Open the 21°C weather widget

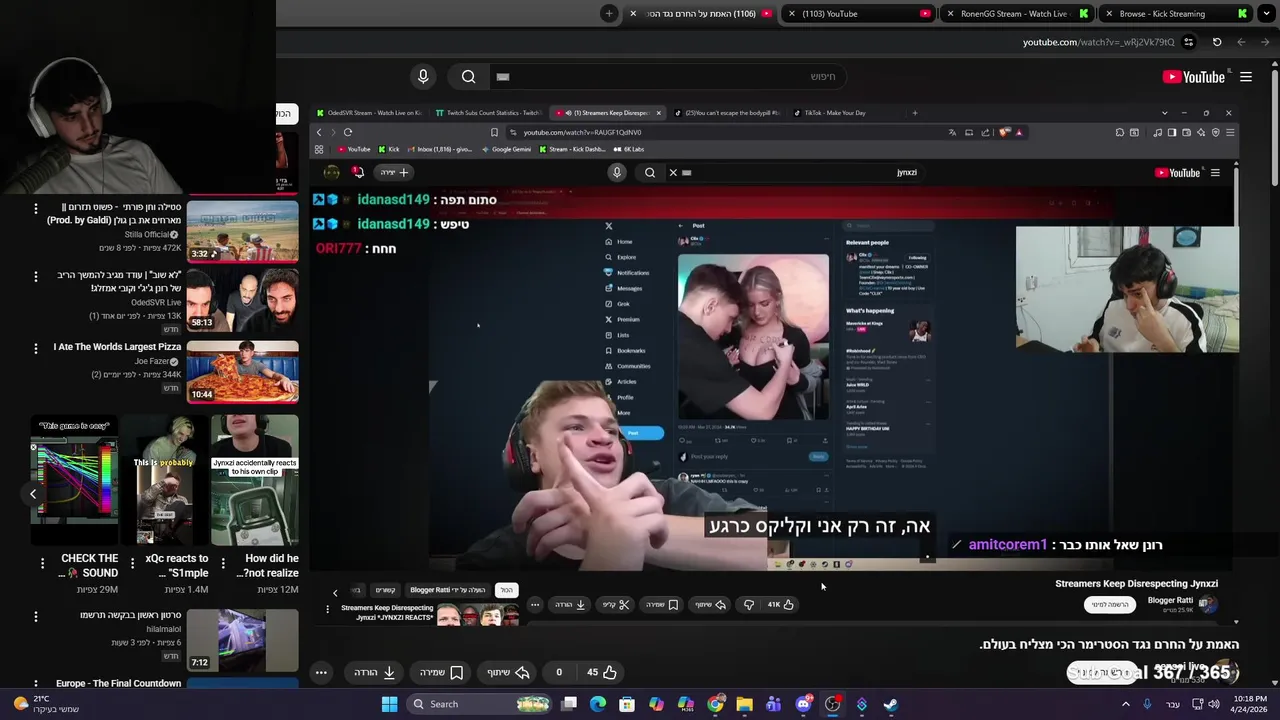(x=44, y=704)
